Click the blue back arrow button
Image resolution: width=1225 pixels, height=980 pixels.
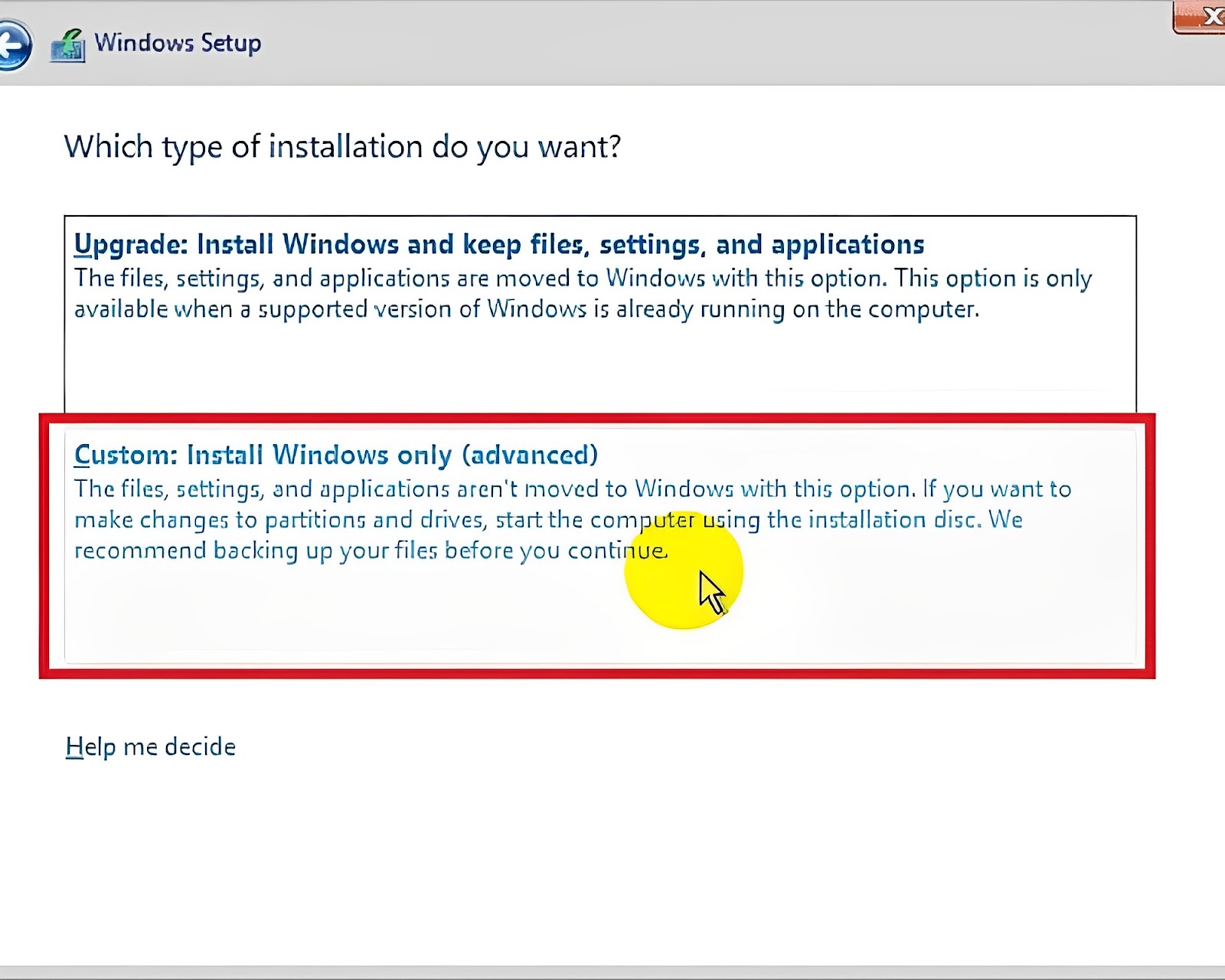(x=14, y=46)
